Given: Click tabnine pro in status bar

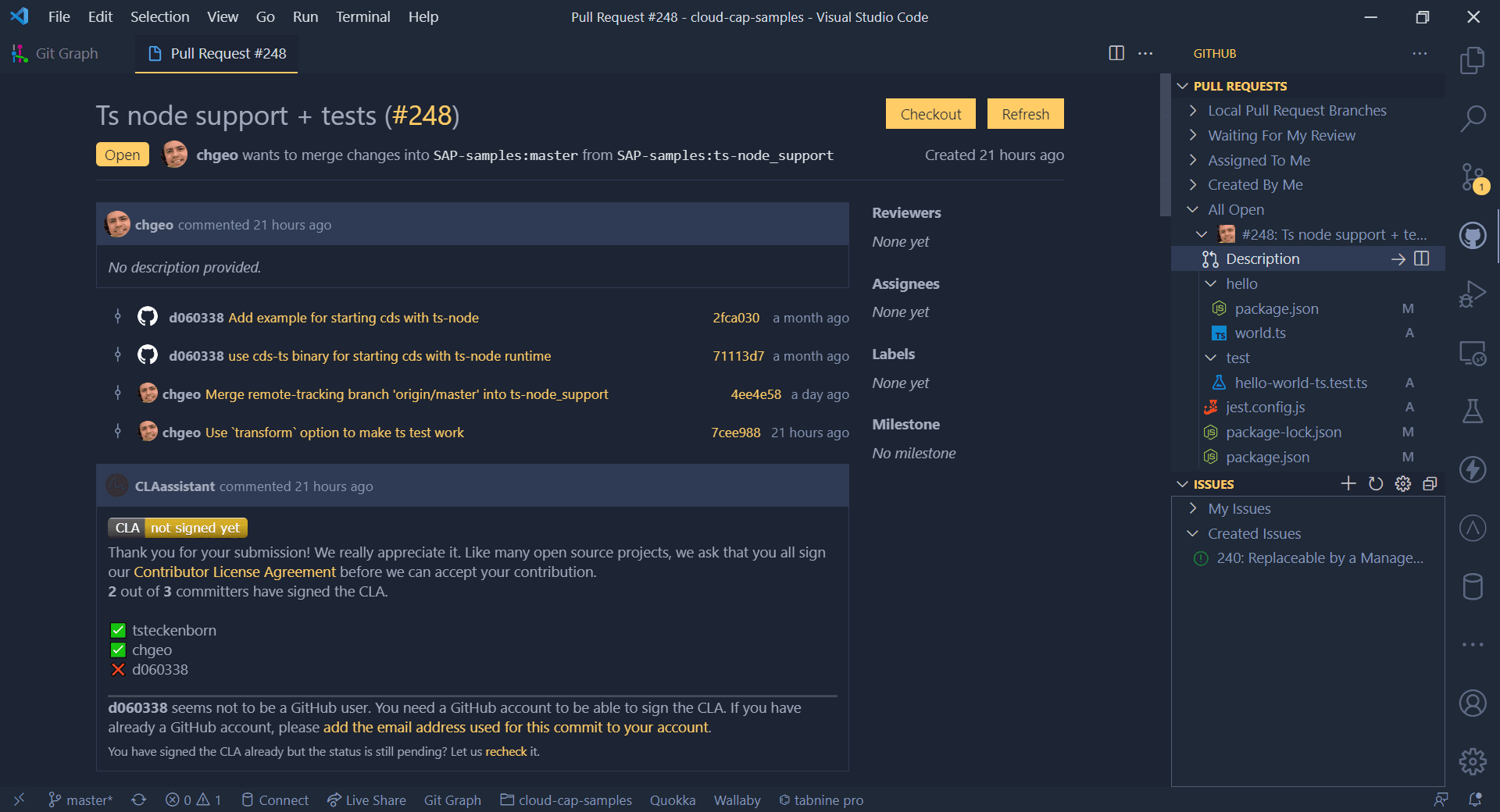Looking at the screenshot, I should [821, 800].
